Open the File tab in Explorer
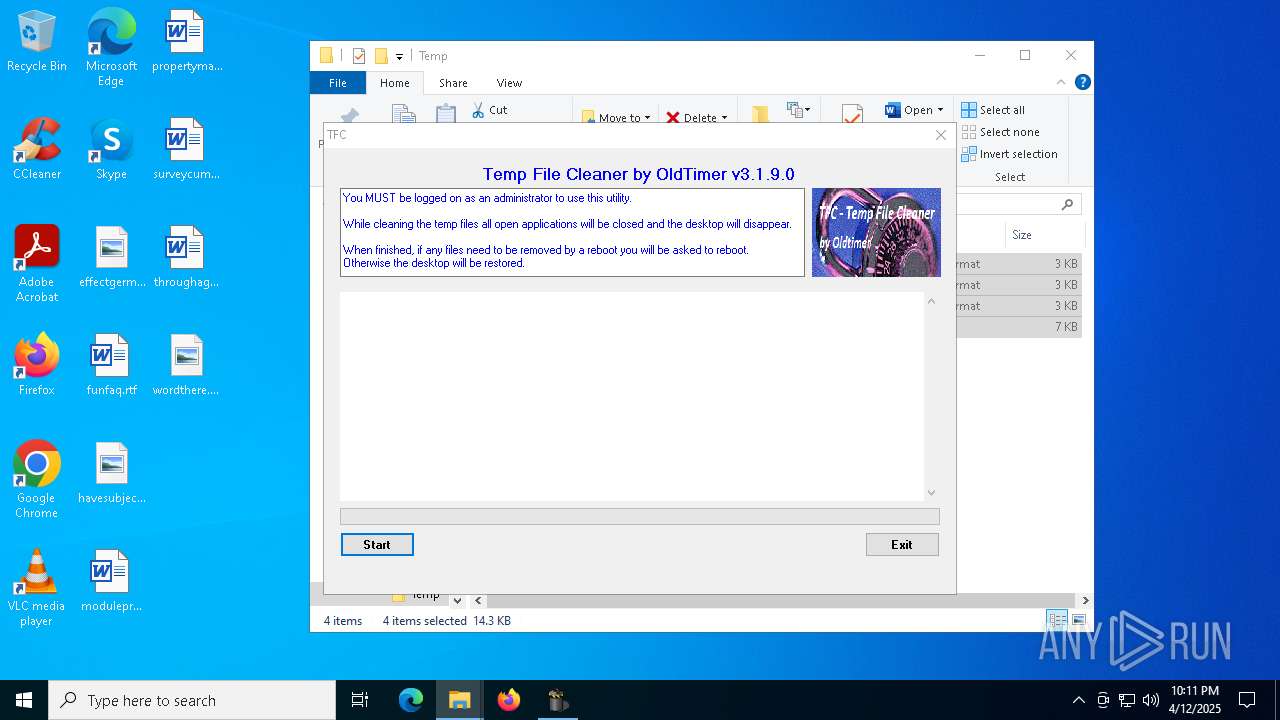The height and width of the screenshot is (720, 1280). tap(338, 83)
